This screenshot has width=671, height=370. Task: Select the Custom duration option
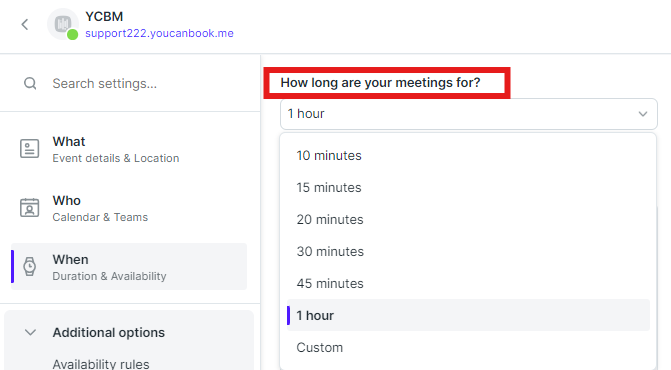[469, 347]
